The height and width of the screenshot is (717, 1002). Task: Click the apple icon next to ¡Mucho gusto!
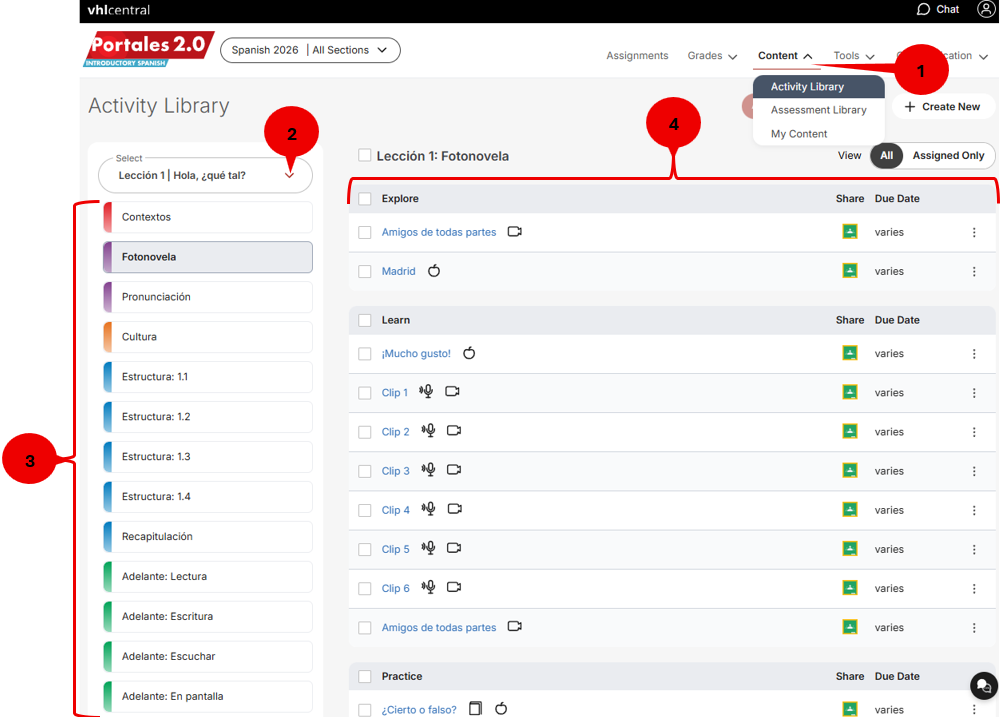pyautogui.click(x=469, y=353)
